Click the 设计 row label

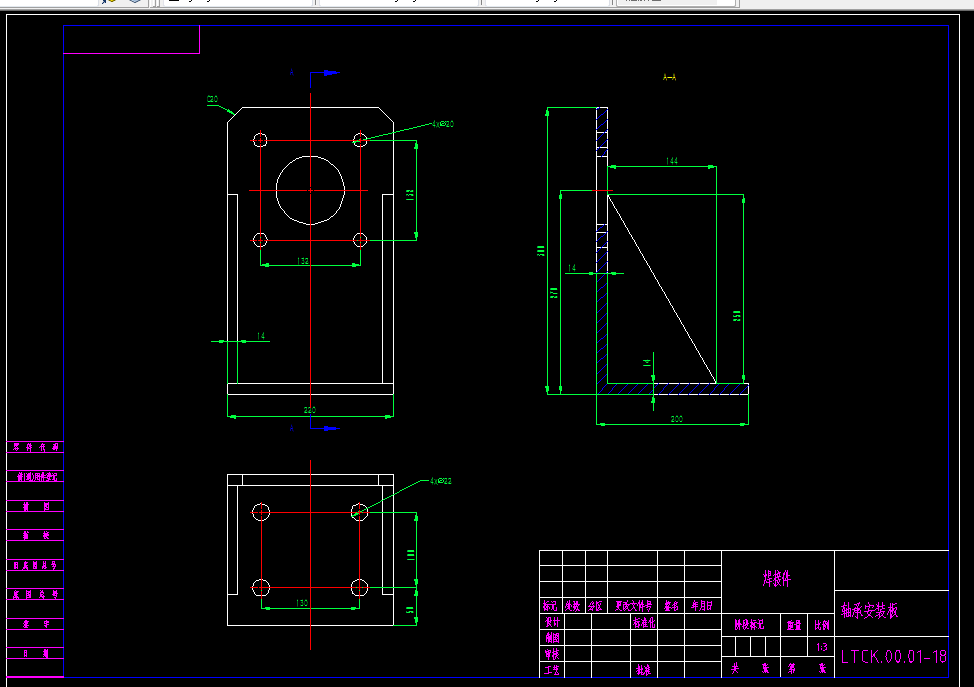tap(552, 622)
